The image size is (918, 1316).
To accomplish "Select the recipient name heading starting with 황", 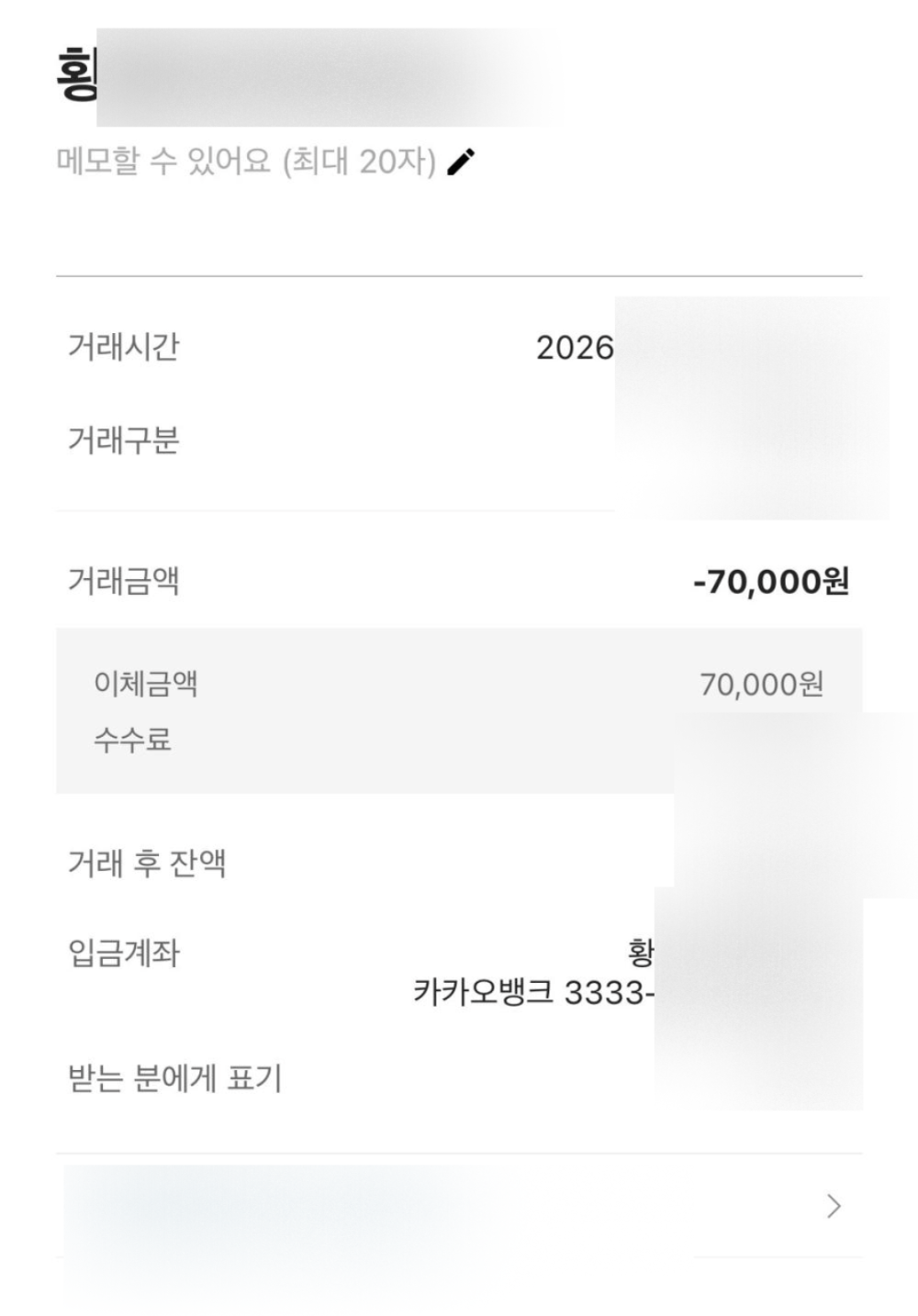I will click(x=77, y=76).
